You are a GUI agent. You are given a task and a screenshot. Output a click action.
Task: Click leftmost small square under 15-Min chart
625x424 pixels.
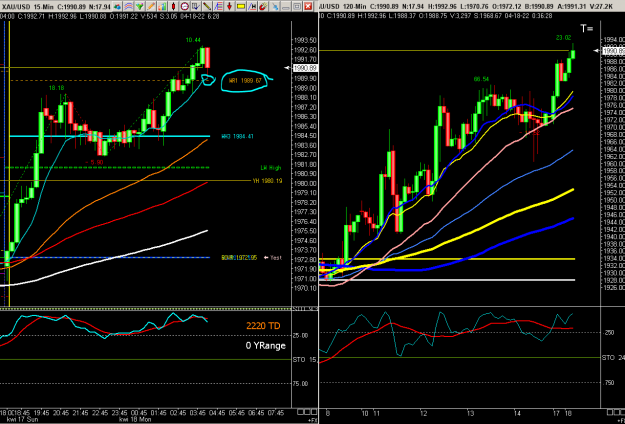(300, 412)
